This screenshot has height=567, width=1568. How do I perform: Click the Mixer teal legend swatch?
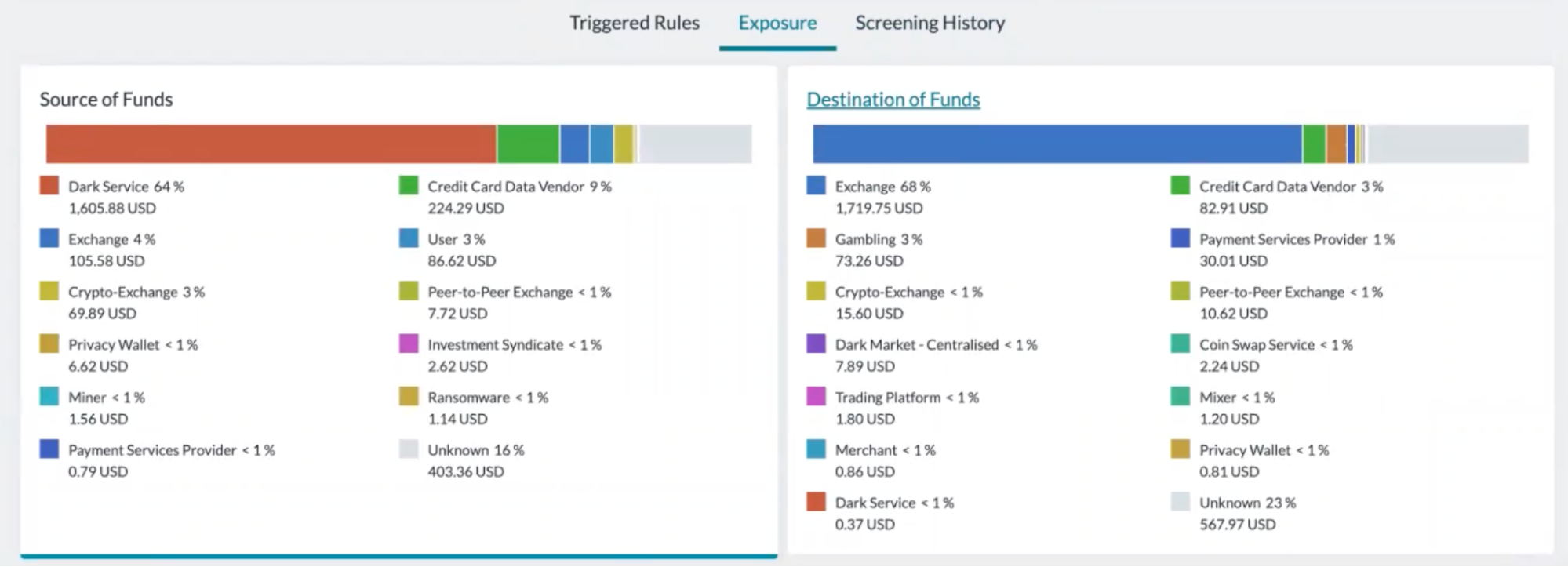(1180, 396)
